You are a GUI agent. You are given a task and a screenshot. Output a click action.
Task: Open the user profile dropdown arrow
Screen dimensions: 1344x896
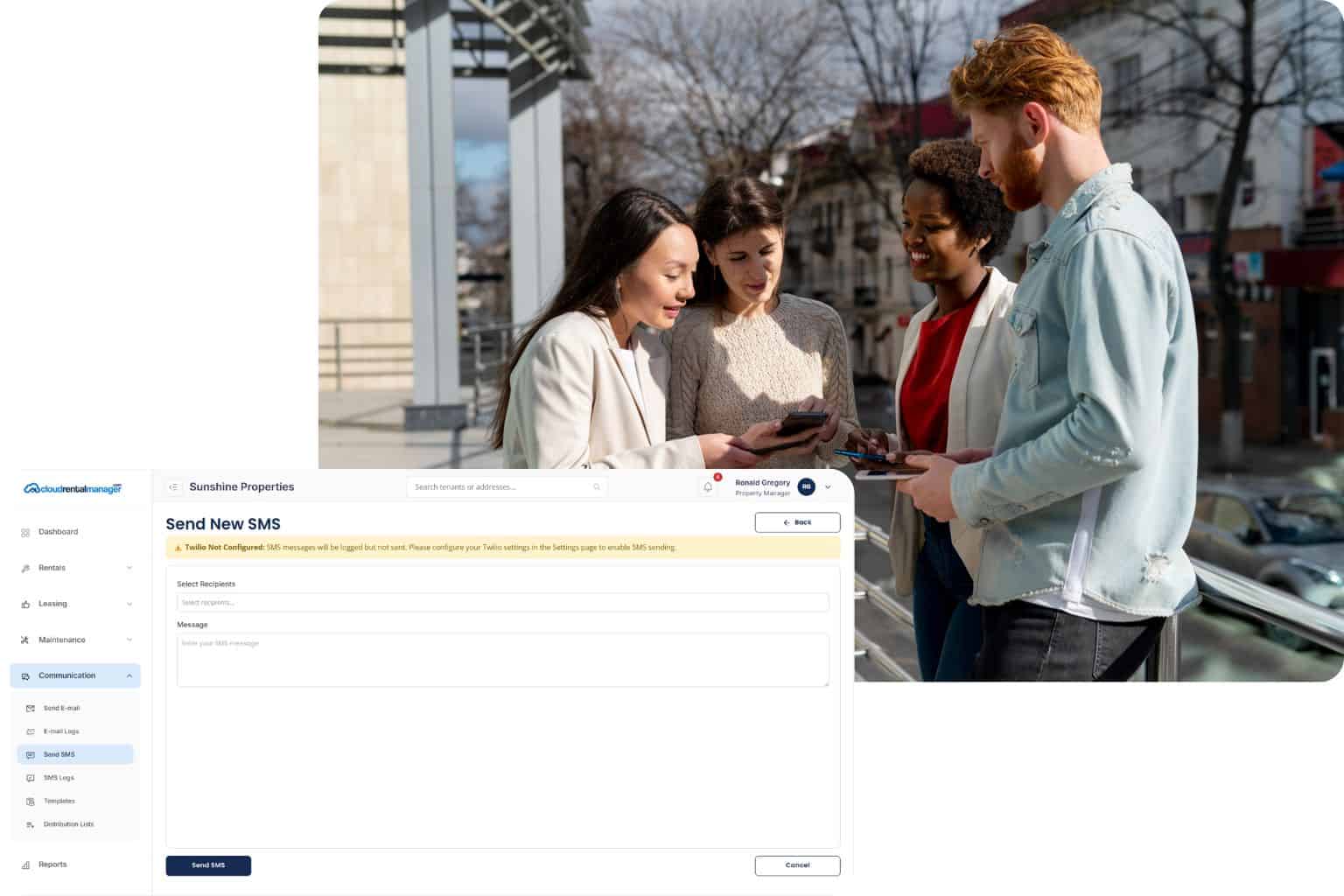tap(828, 487)
